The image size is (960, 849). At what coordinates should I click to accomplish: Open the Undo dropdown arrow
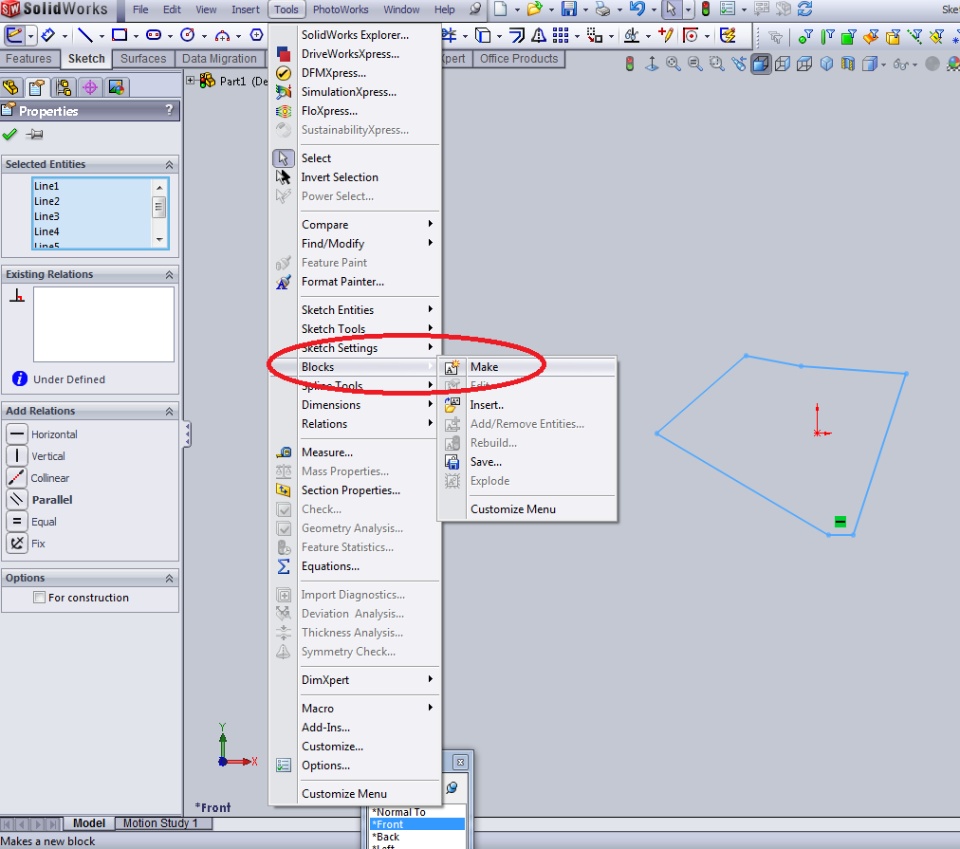pos(653,9)
